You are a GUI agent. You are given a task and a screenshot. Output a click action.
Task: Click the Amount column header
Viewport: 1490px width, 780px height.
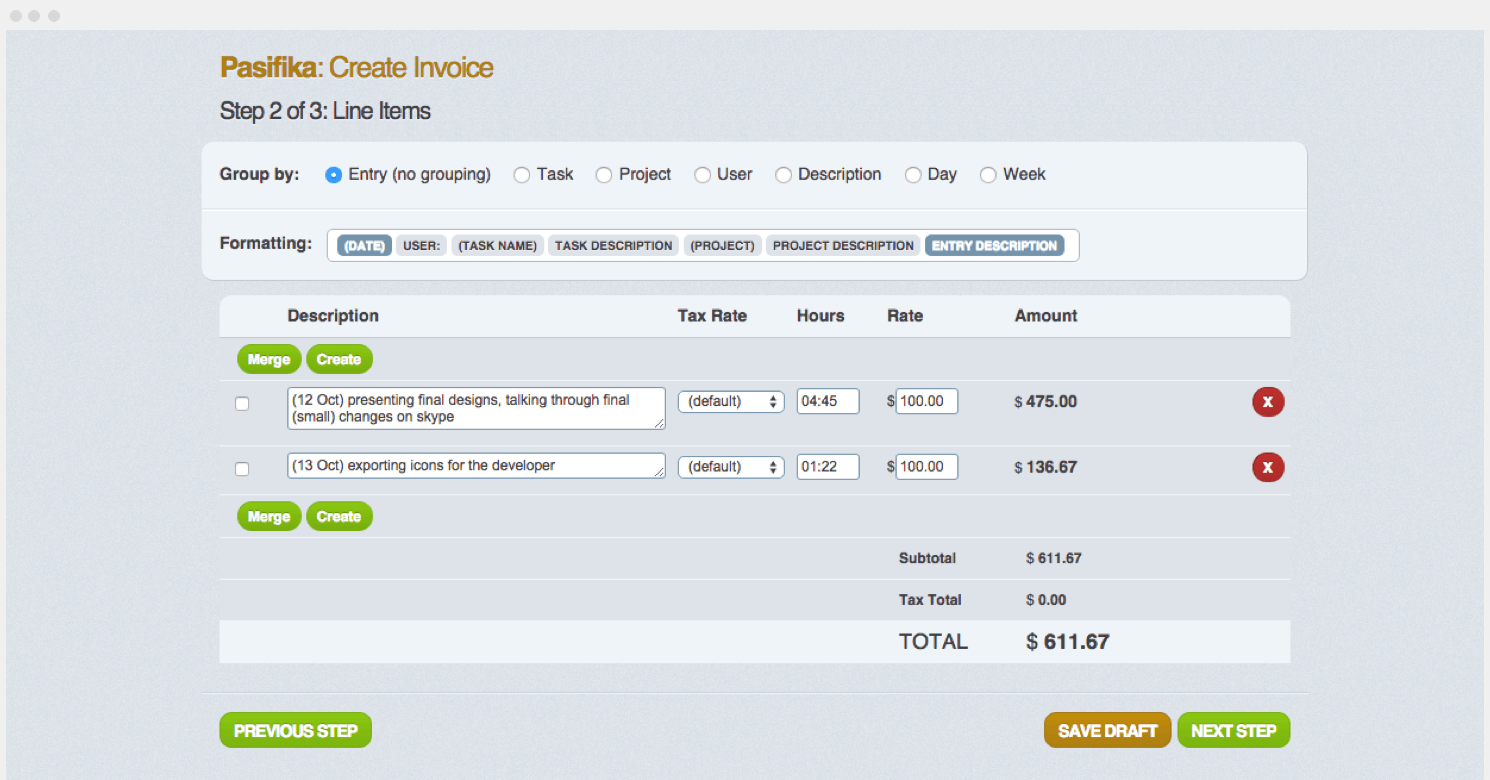tap(1046, 316)
